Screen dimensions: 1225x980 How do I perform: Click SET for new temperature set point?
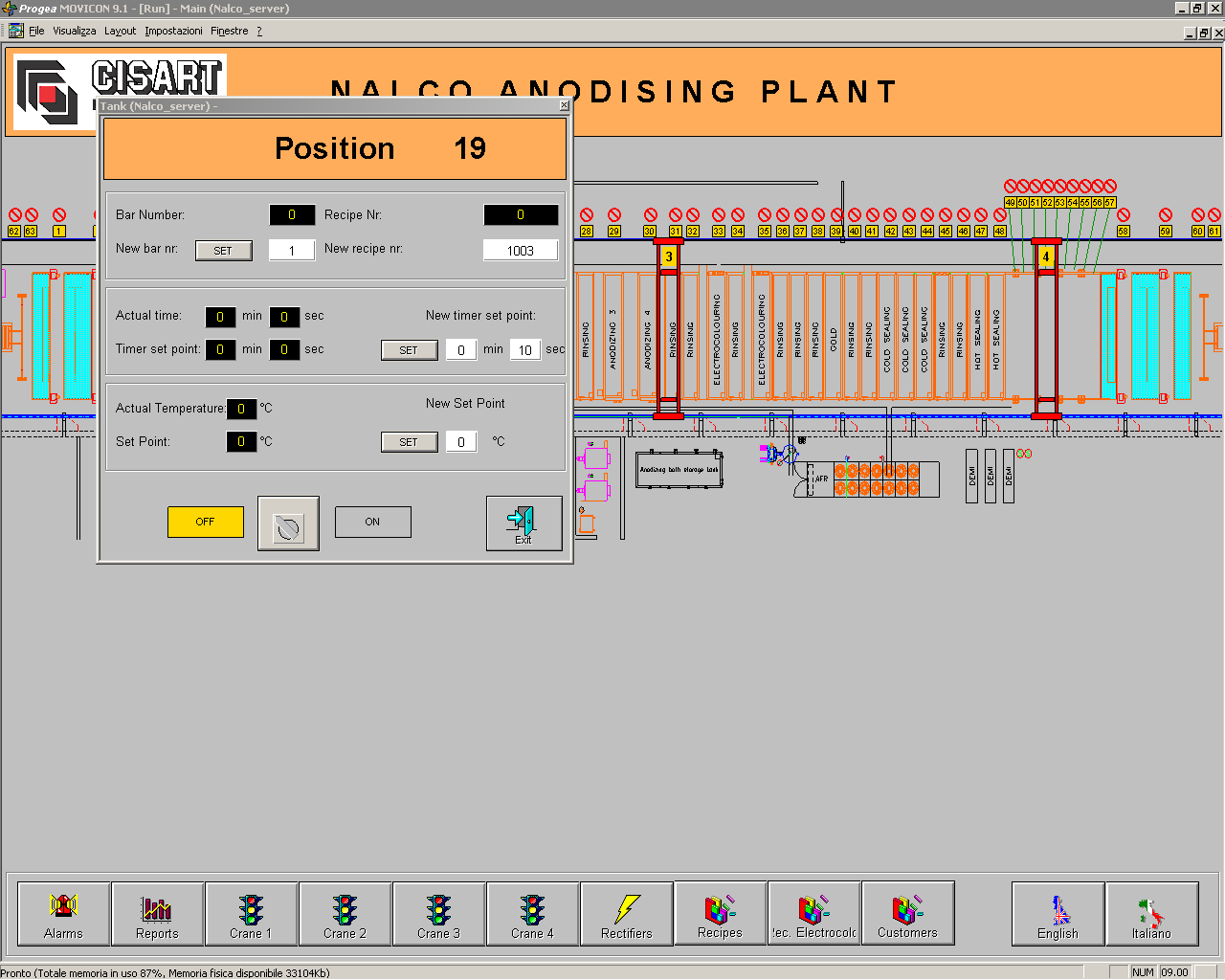(409, 442)
